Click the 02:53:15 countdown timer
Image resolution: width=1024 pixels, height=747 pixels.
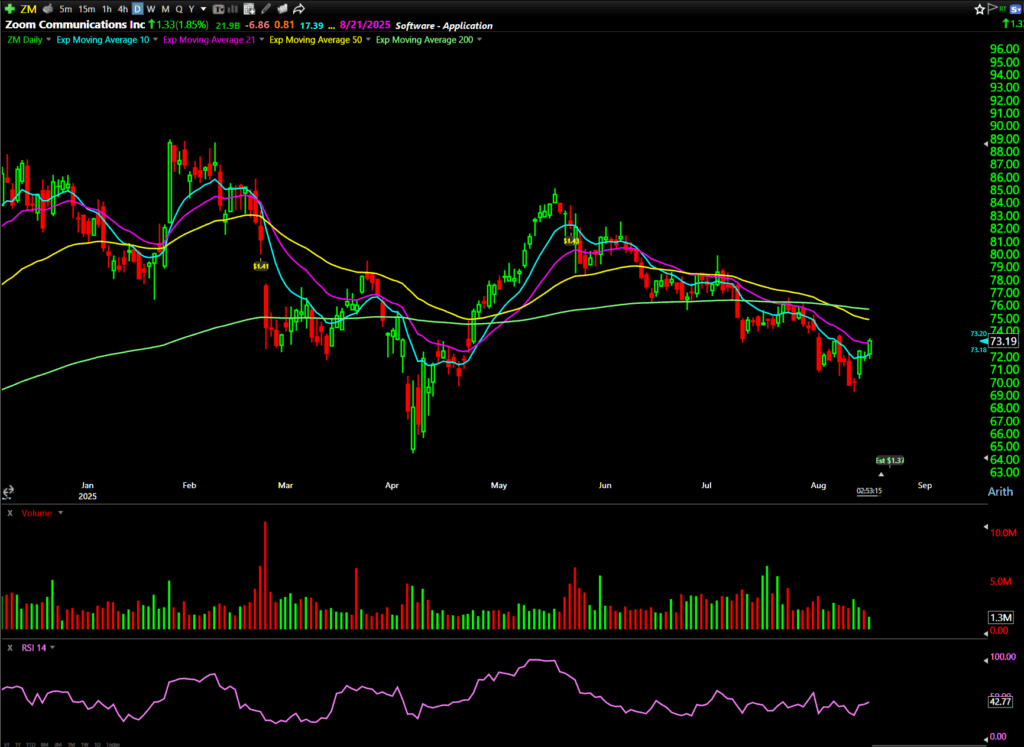(869, 491)
